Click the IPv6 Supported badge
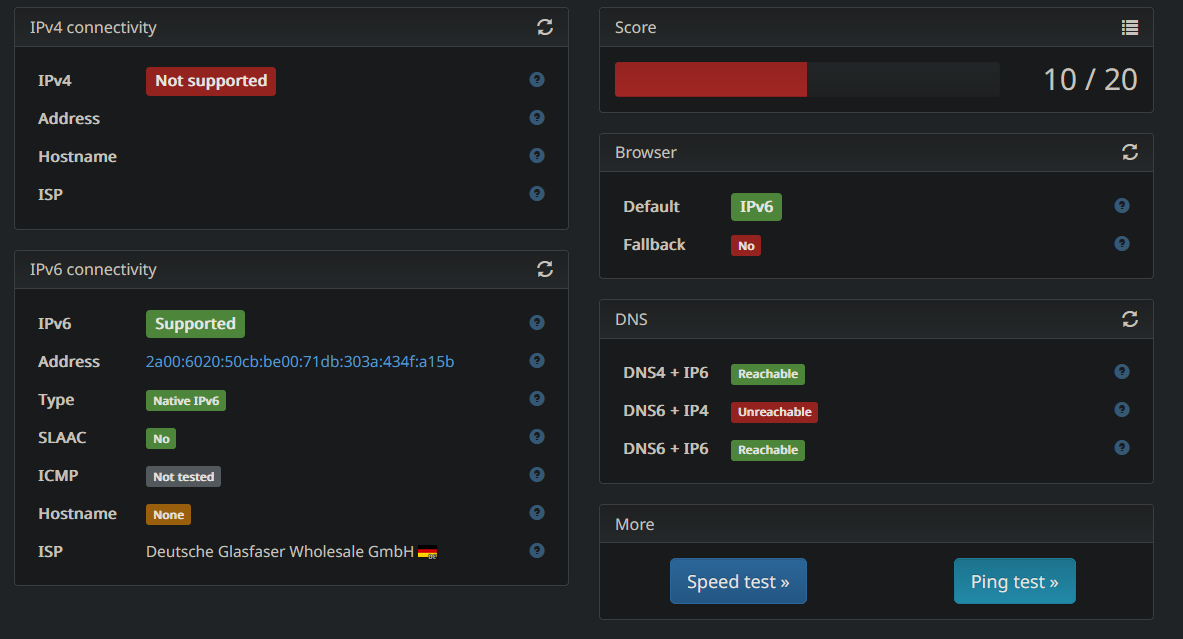This screenshot has width=1183, height=639. click(195, 324)
